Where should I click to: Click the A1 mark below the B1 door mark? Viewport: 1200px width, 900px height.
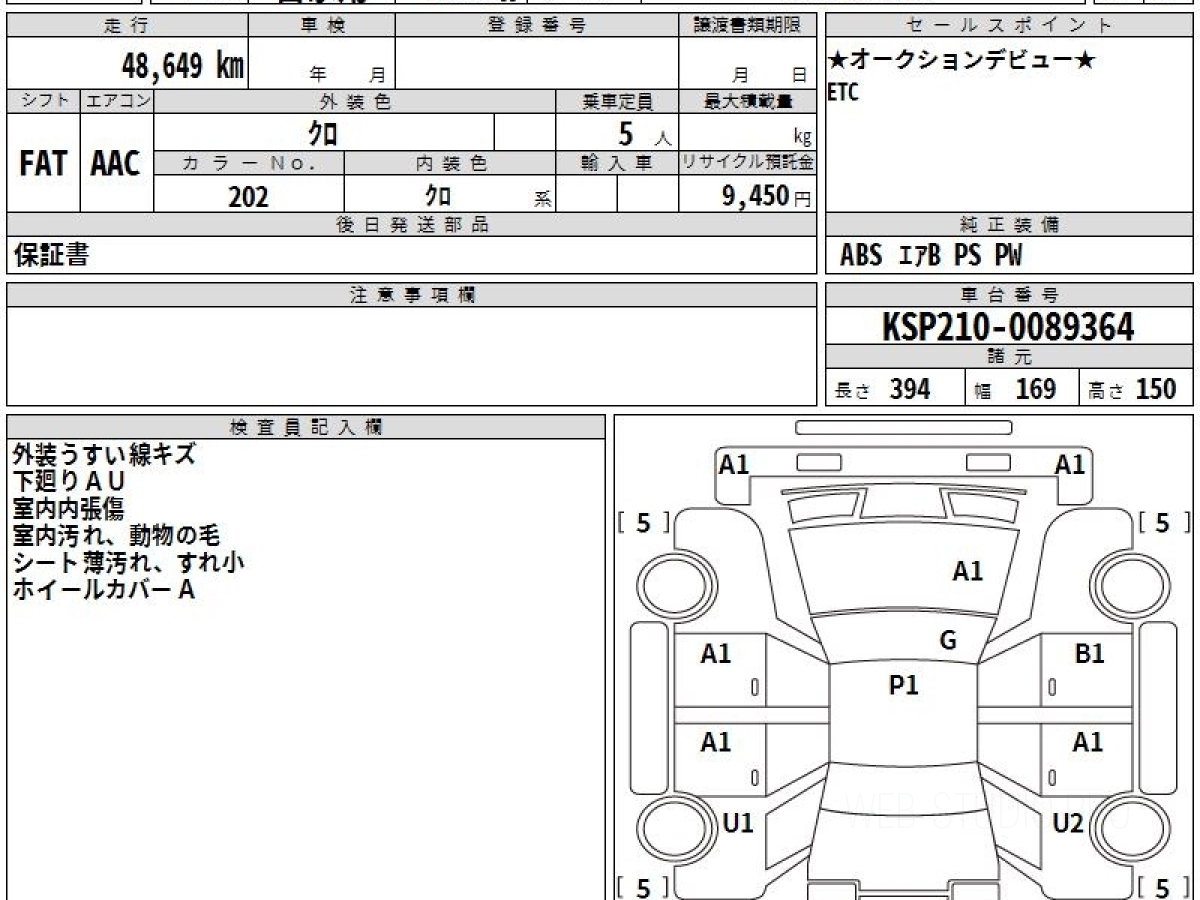(x=1088, y=742)
